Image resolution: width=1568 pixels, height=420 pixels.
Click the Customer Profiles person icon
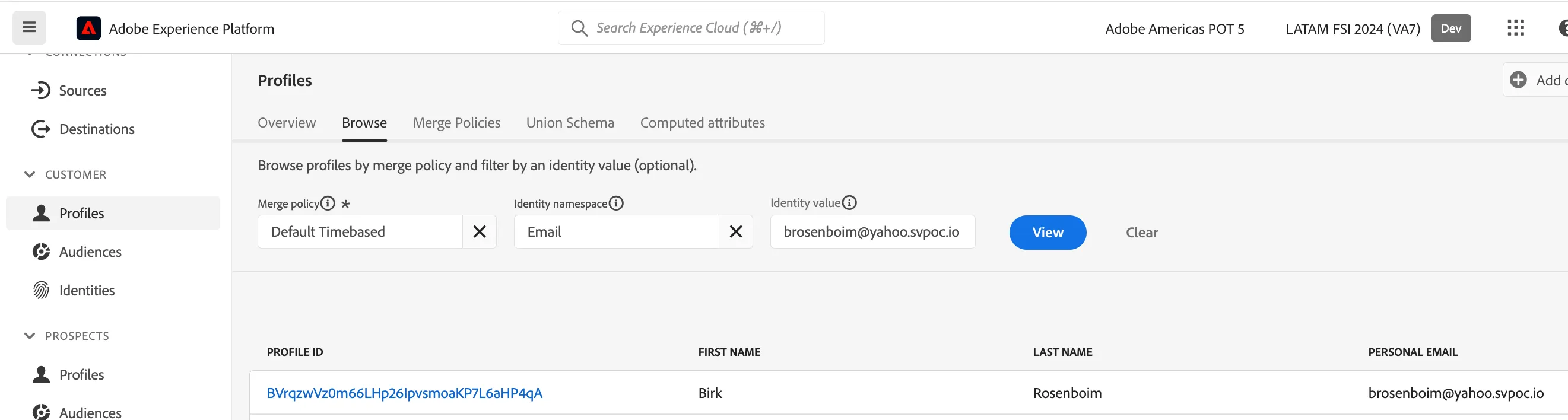tap(41, 213)
